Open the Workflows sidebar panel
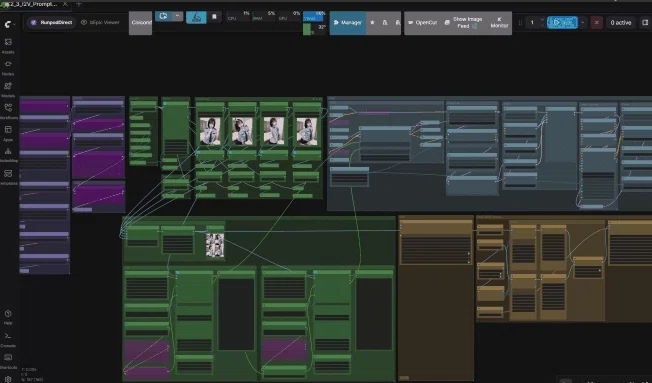 (8, 111)
